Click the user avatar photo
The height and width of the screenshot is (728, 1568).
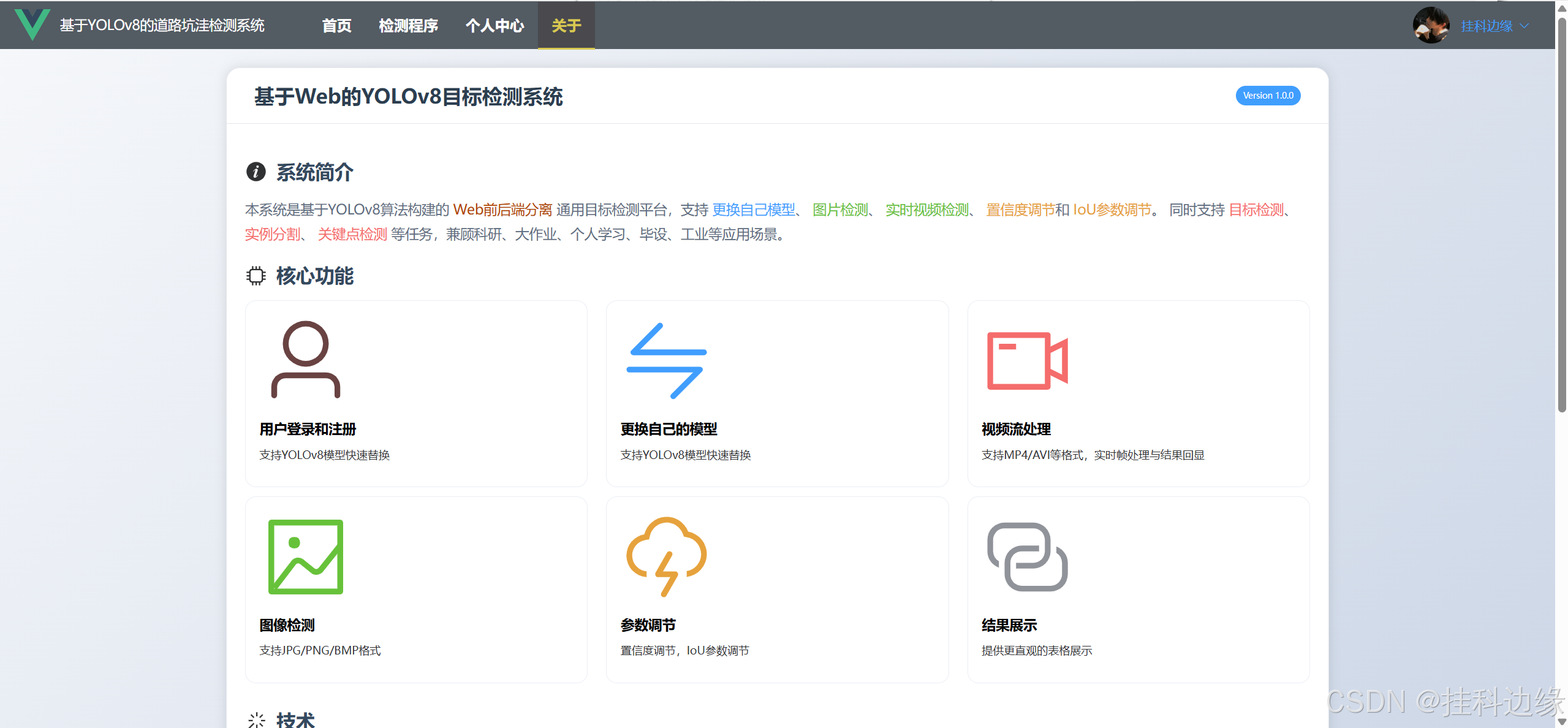(x=1430, y=25)
